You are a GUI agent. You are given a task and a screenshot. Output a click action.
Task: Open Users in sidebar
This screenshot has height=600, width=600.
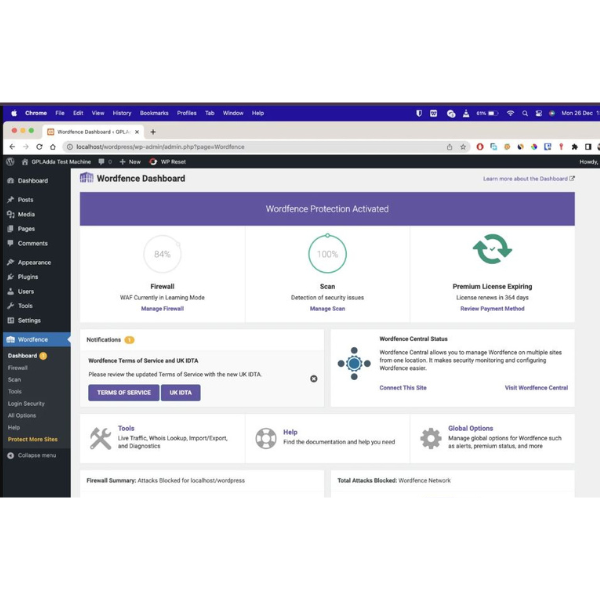pos(26,292)
